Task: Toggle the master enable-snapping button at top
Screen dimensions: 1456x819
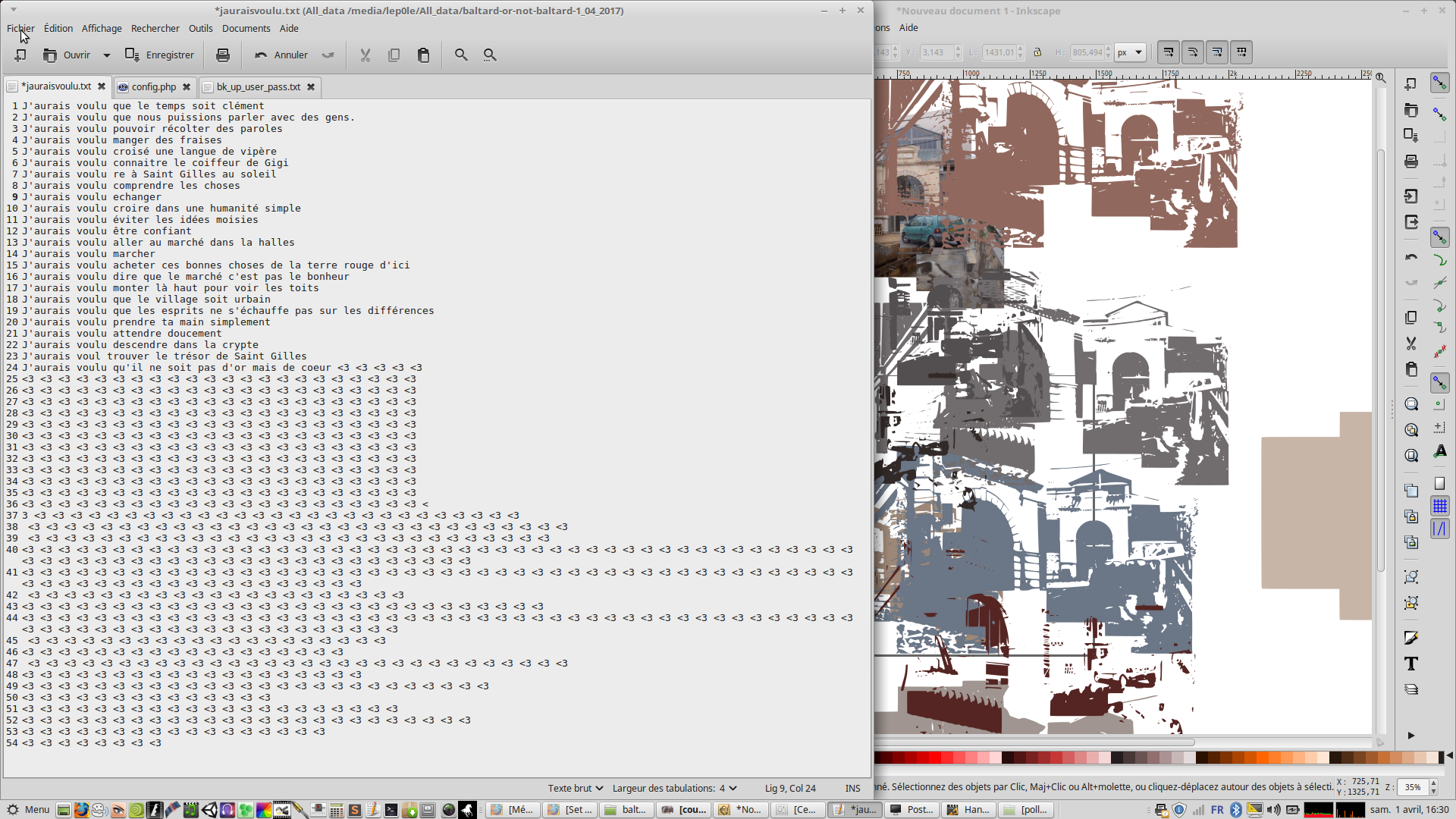Action: 1439,83
